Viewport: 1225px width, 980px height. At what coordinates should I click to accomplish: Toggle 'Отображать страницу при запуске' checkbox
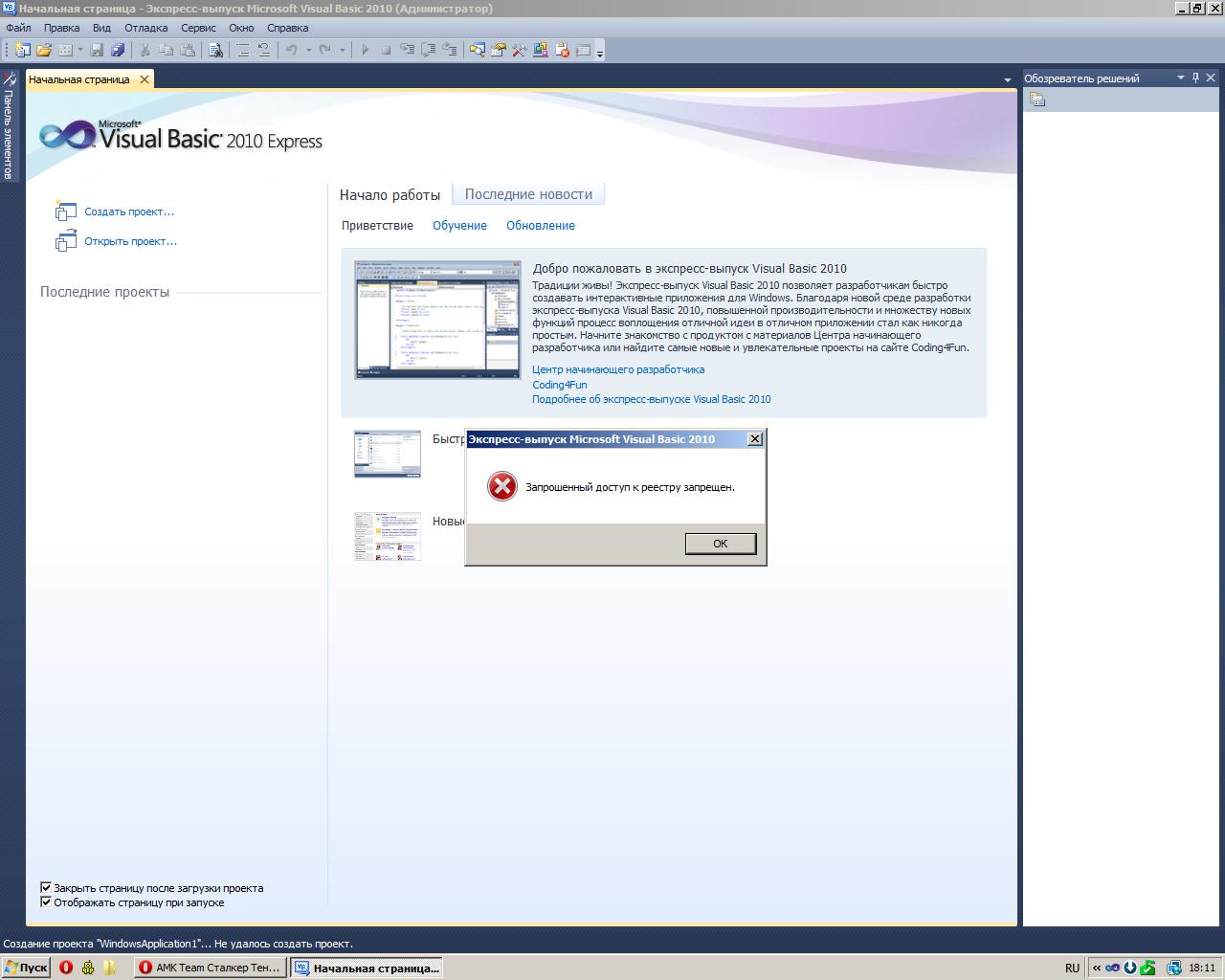45,902
